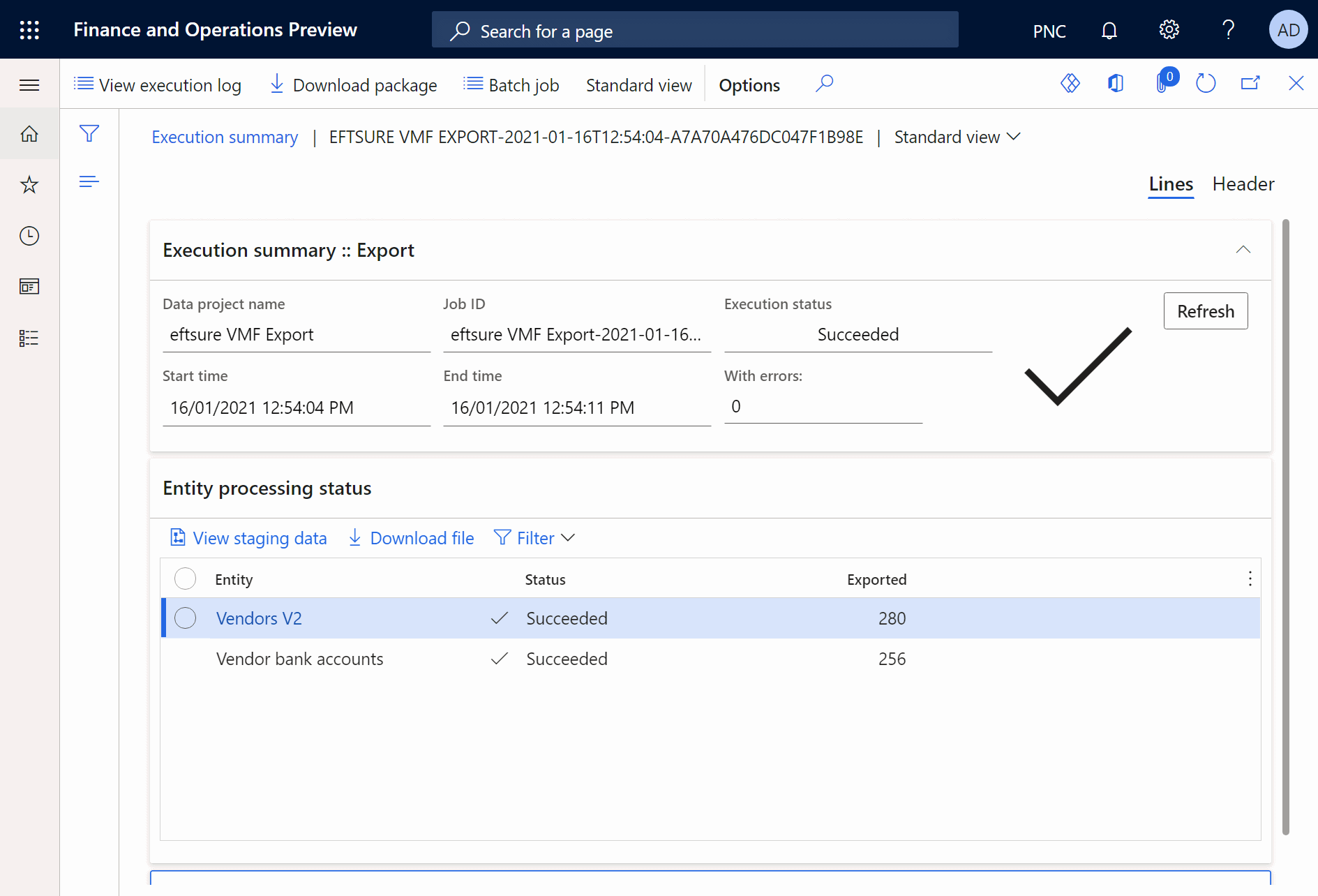Open the Options menu
Image resolution: width=1318 pixels, height=896 pixels.
749,85
